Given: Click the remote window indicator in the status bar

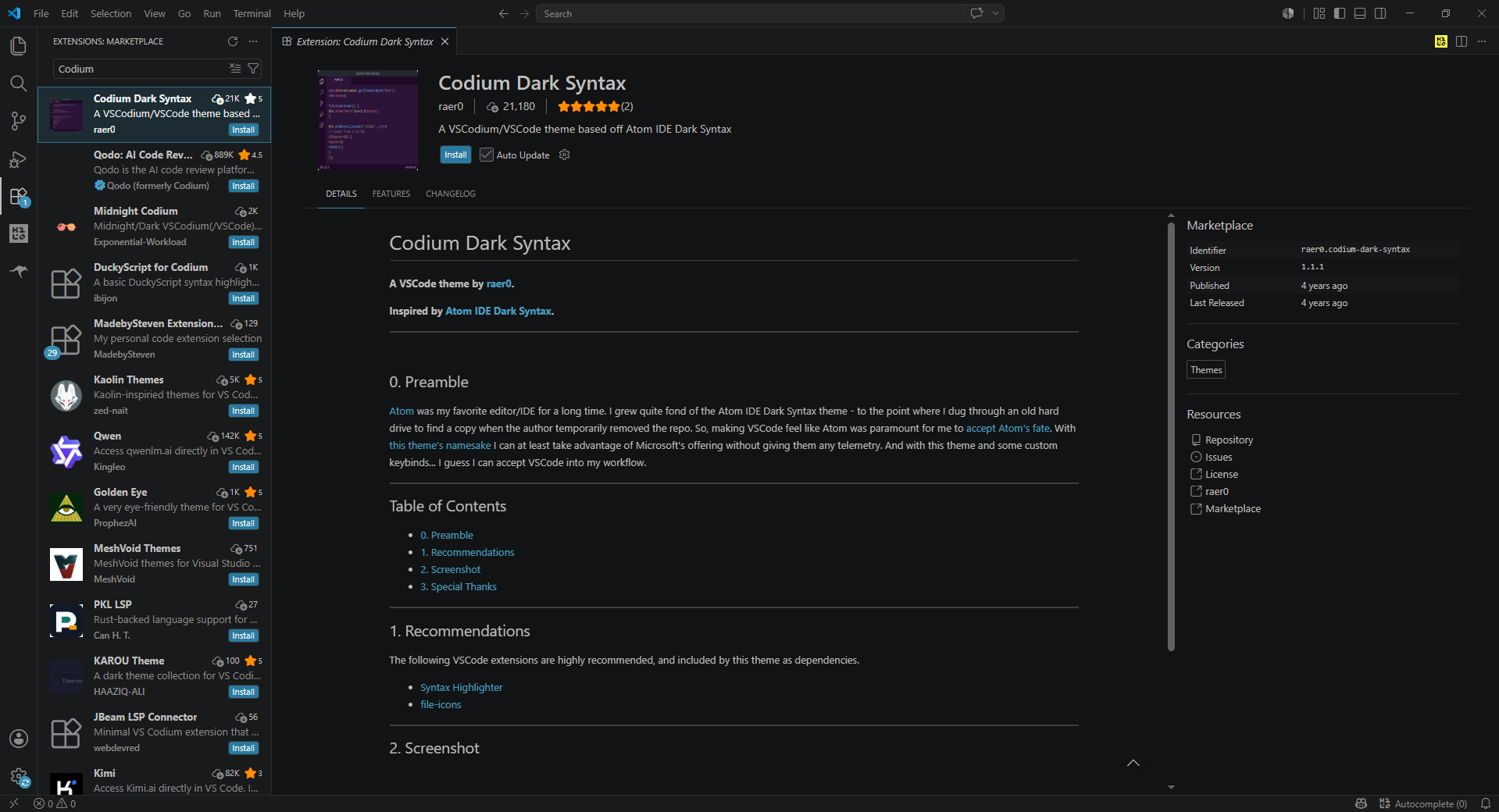Looking at the screenshot, I should click(x=13, y=803).
